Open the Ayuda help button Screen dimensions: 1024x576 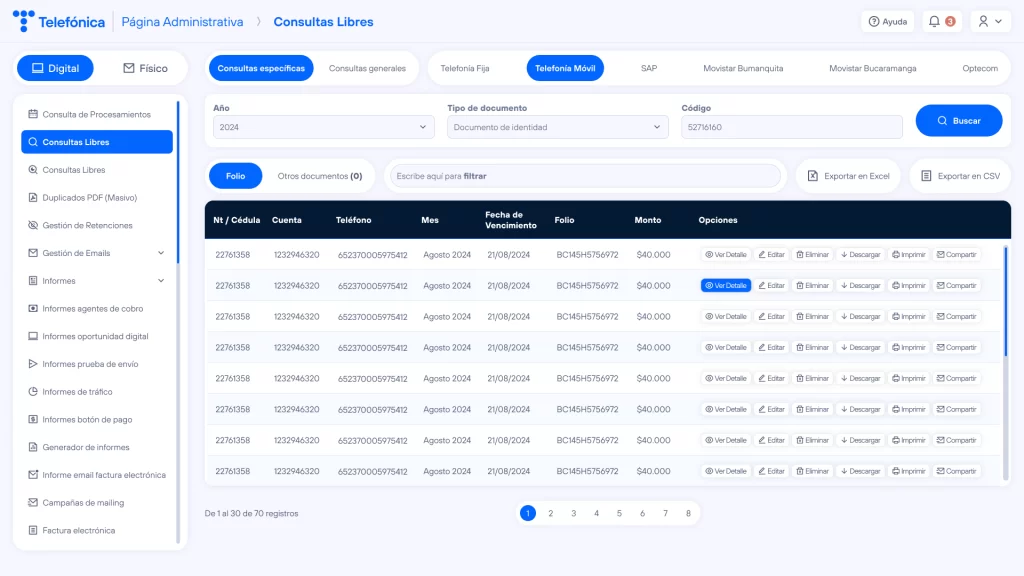pos(888,21)
